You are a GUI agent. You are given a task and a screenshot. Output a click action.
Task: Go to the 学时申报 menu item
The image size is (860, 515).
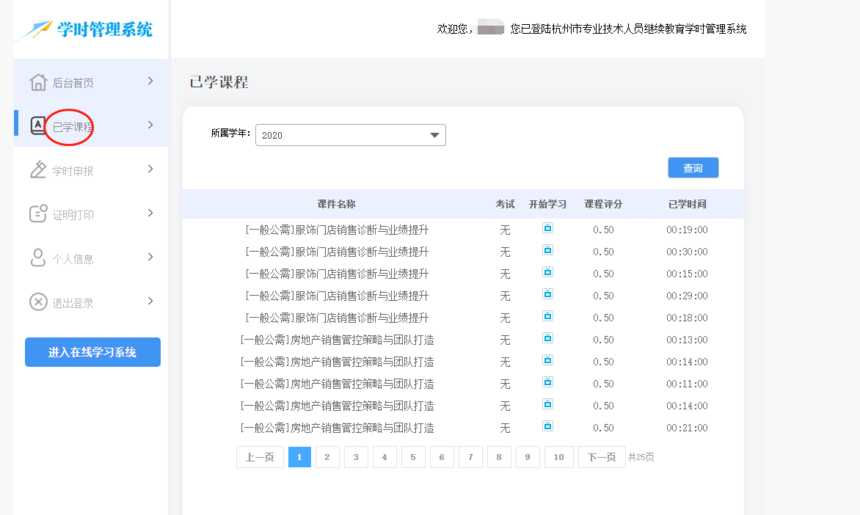pos(91,169)
